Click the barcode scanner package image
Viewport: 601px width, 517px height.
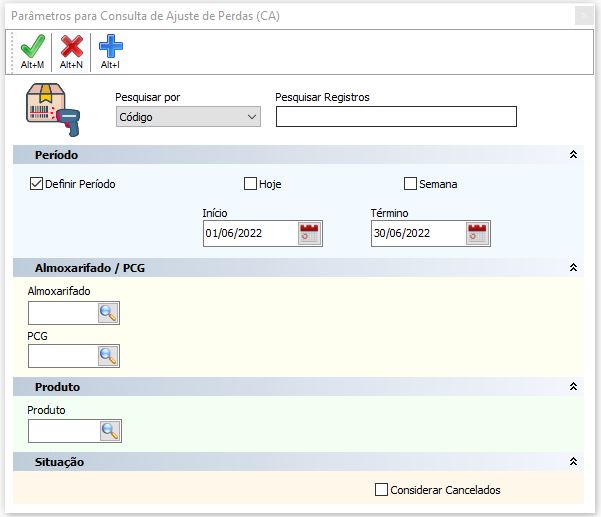click(53, 110)
